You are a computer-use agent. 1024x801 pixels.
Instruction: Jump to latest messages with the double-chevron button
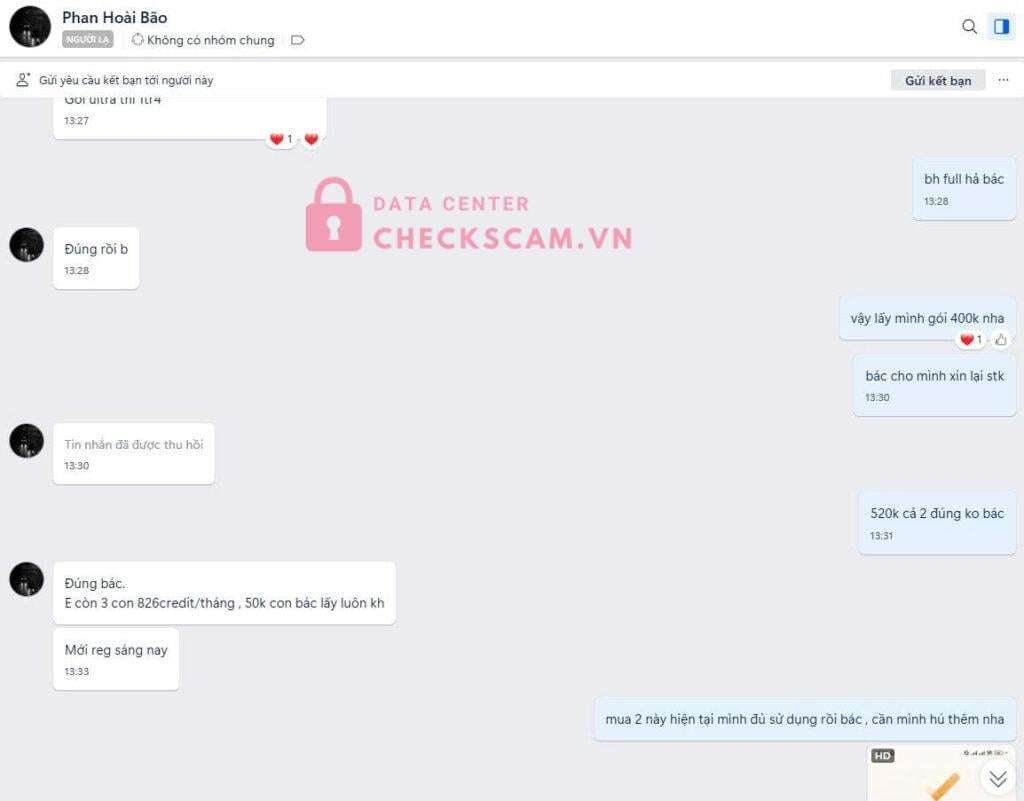coord(997,778)
